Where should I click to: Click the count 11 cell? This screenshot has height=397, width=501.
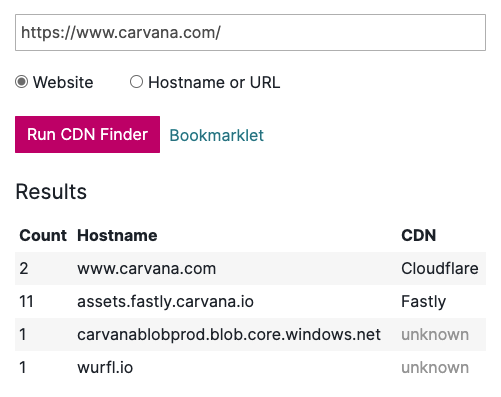tap(26, 301)
